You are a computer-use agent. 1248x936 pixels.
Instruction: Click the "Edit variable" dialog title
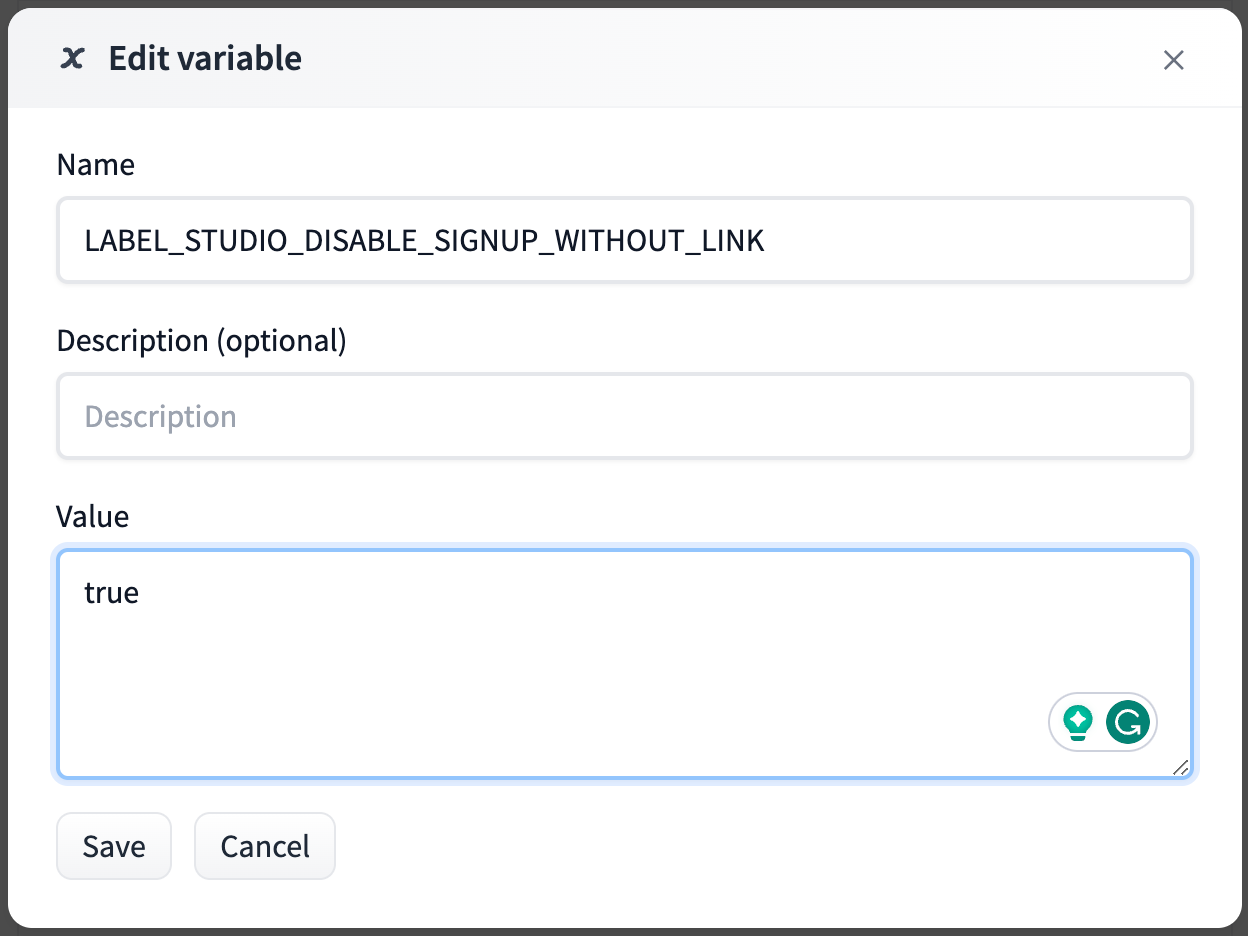[x=205, y=59]
